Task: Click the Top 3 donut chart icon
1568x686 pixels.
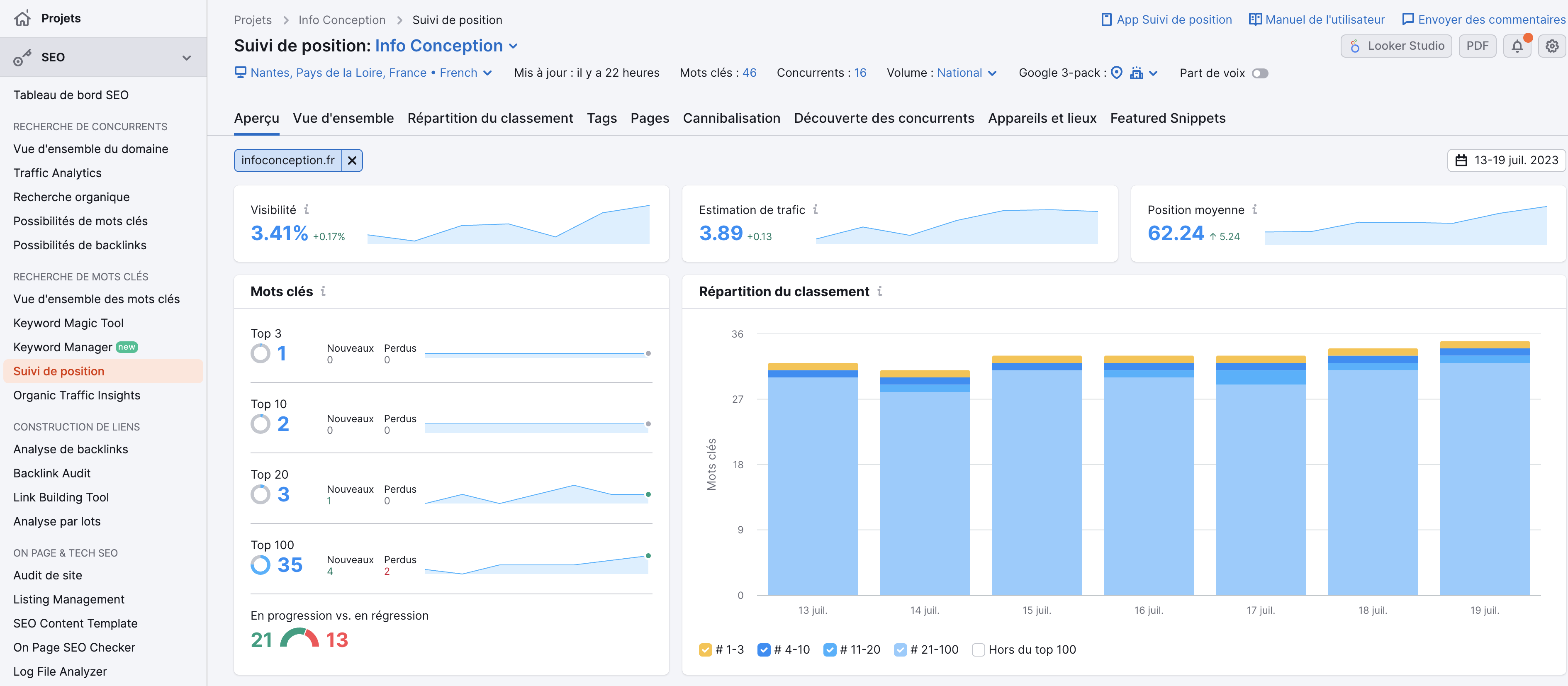Action: point(261,354)
